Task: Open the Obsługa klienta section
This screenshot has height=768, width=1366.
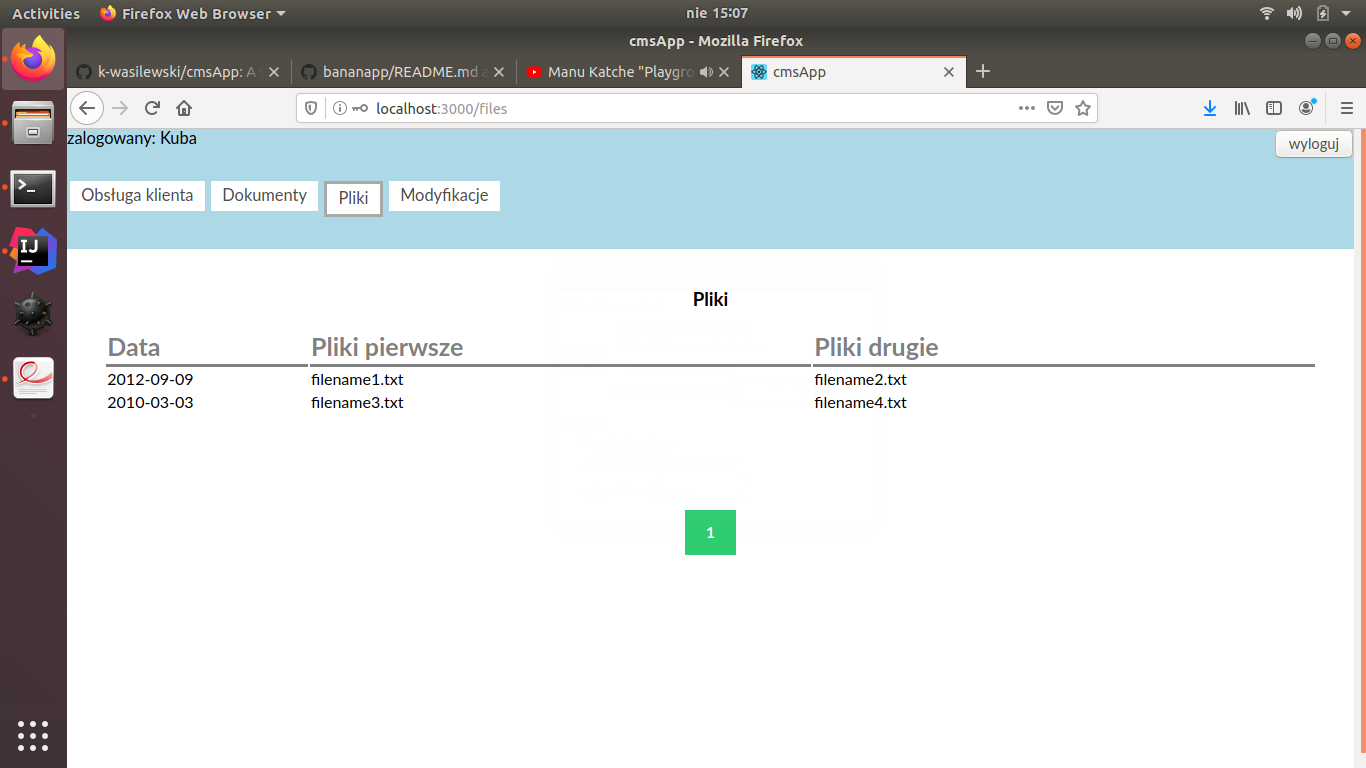Action: pos(137,195)
